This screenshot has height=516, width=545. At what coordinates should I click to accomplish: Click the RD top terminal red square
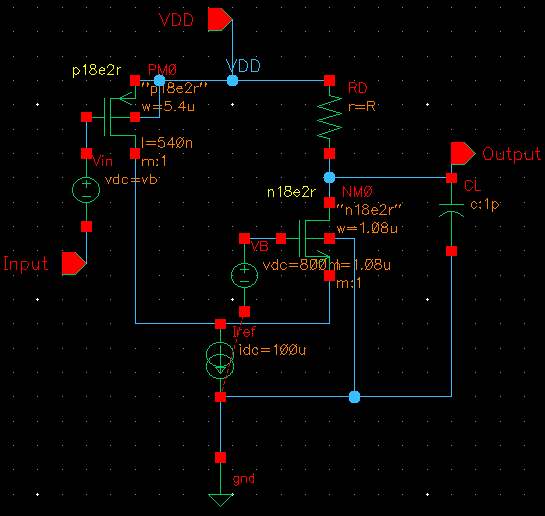click(330, 81)
